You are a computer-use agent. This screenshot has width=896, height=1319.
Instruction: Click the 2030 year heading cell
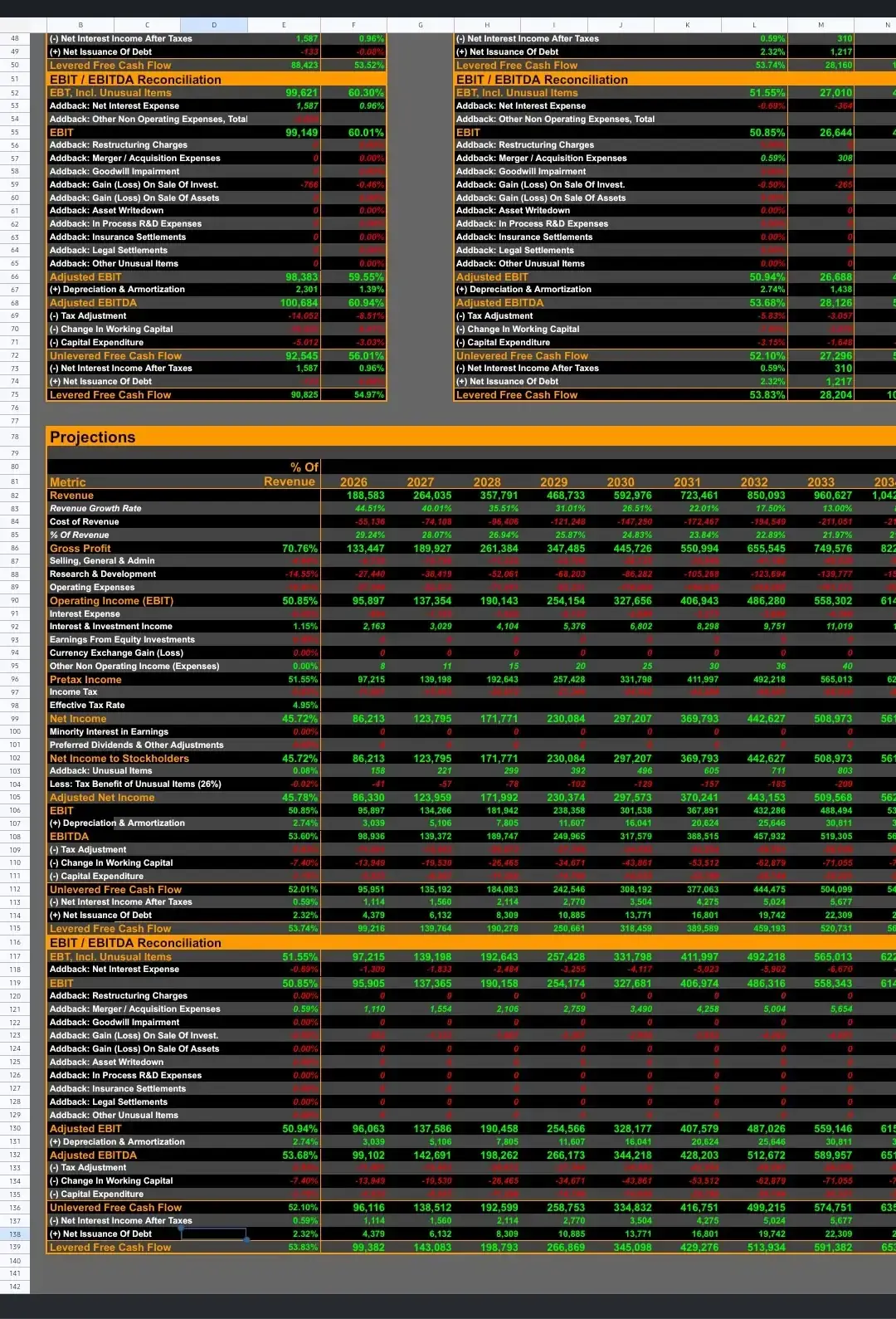(621, 482)
